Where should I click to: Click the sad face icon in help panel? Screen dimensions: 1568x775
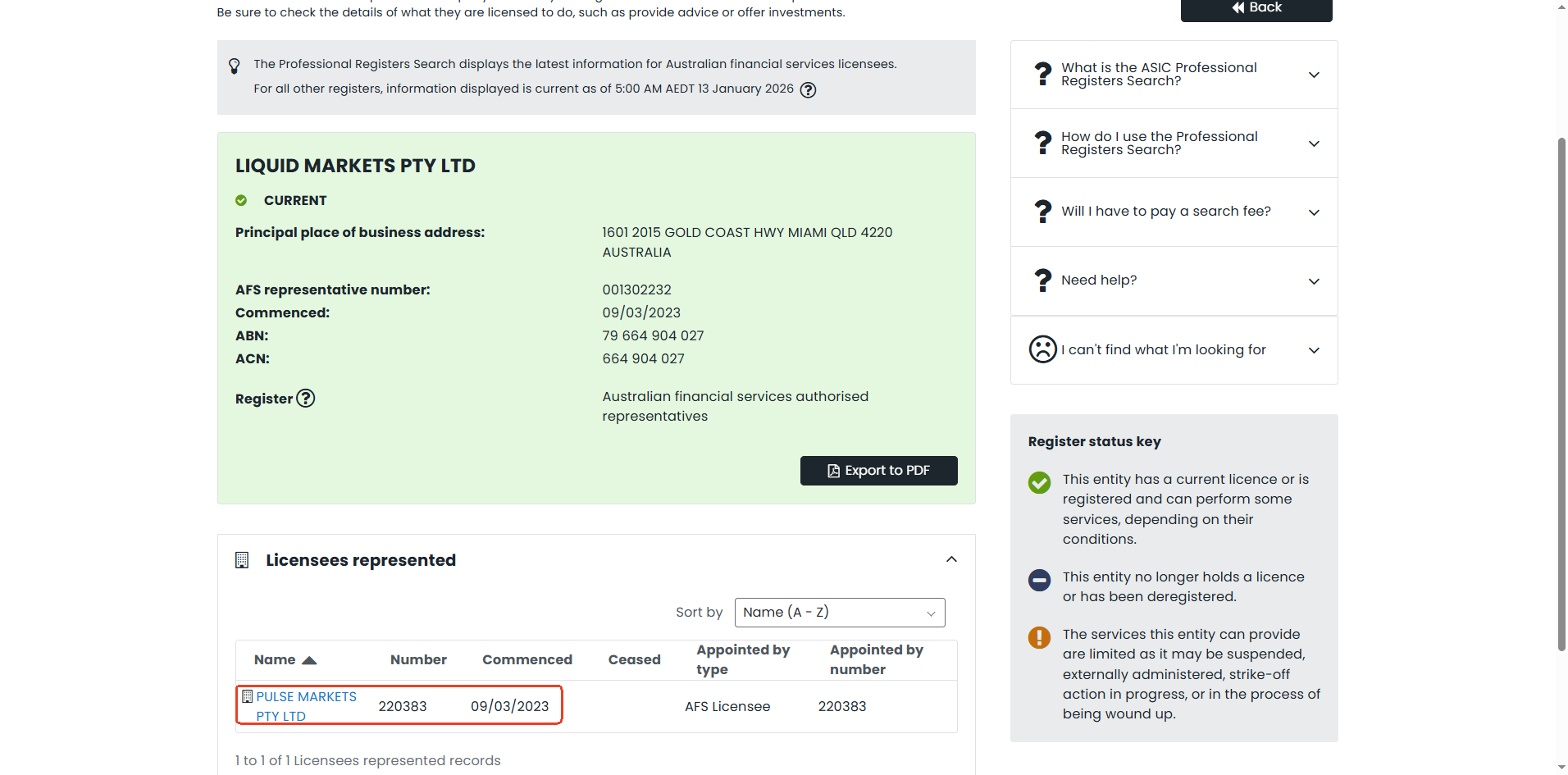(x=1042, y=349)
